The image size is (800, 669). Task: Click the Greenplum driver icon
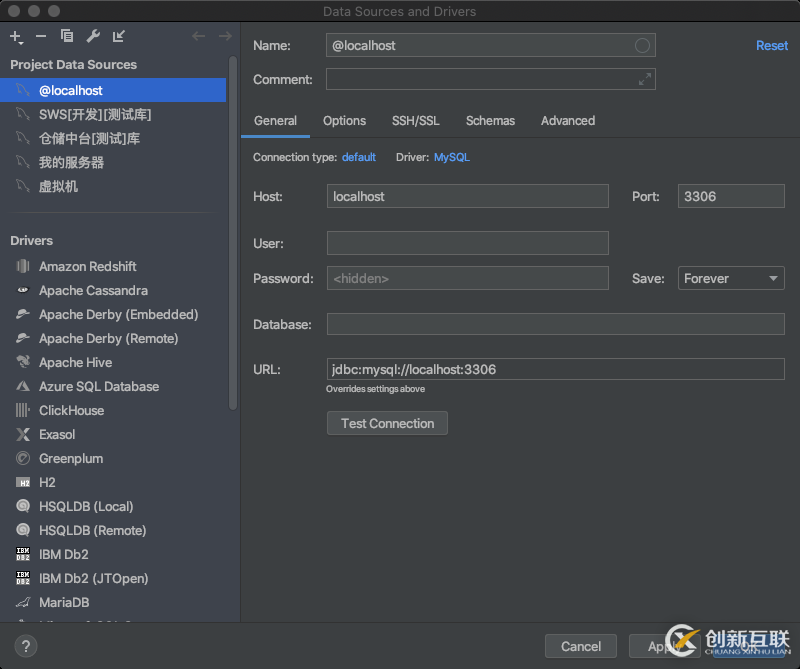pos(23,458)
